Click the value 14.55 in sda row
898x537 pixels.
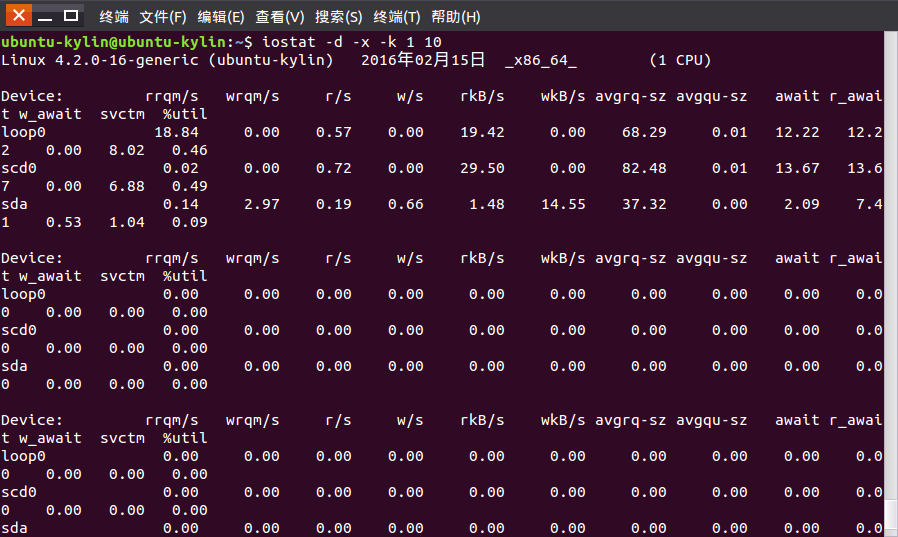pos(564,204)
